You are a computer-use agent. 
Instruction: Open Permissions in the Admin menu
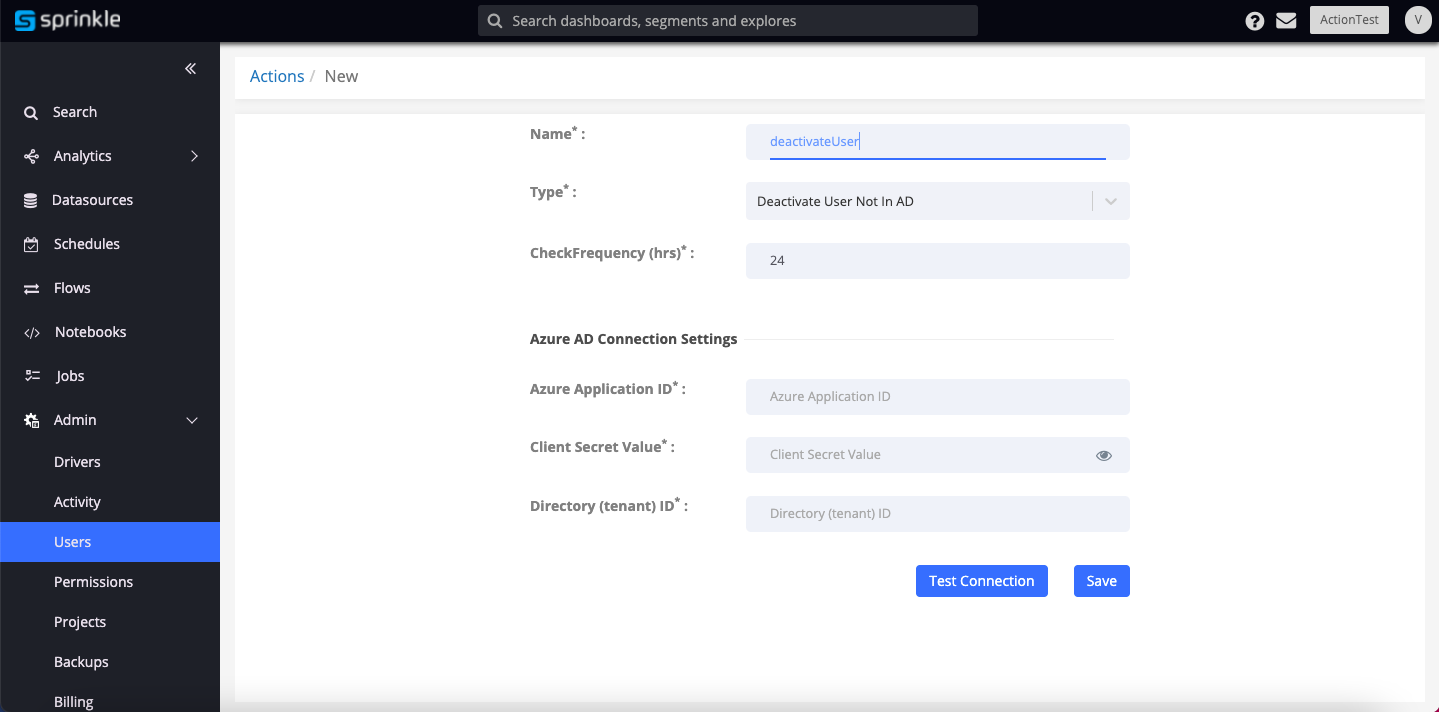click(93, 582)
